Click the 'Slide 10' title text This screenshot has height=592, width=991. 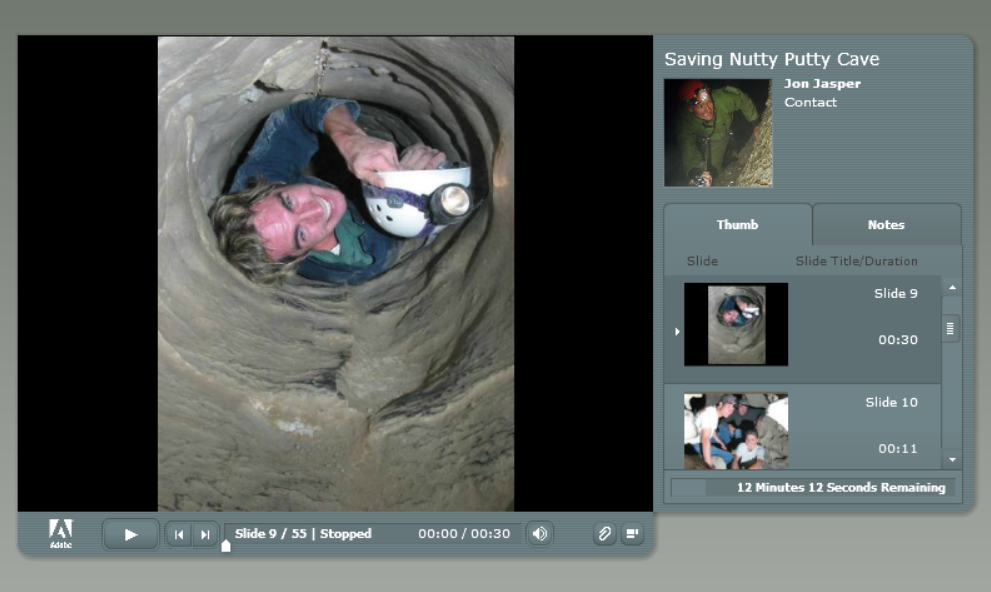pyautogui.click(x=891, y=402)
